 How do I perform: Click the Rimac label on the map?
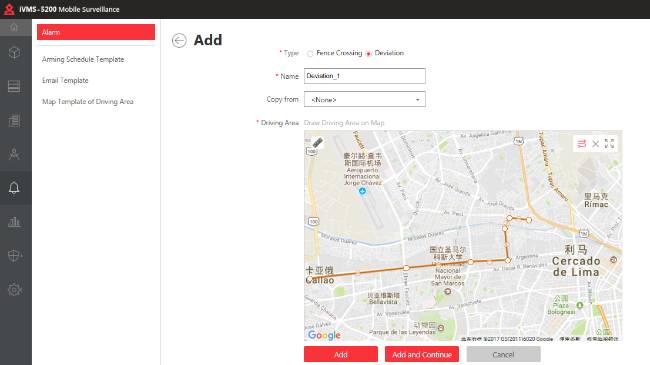tap(596, 204)
